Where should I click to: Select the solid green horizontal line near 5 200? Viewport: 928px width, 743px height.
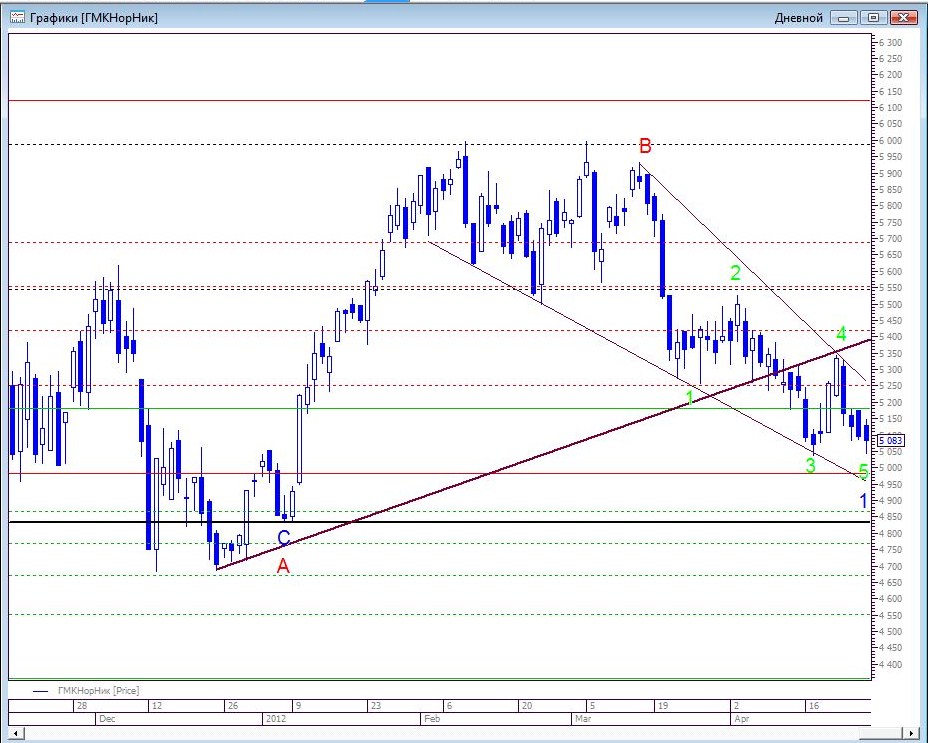point(440,409)
